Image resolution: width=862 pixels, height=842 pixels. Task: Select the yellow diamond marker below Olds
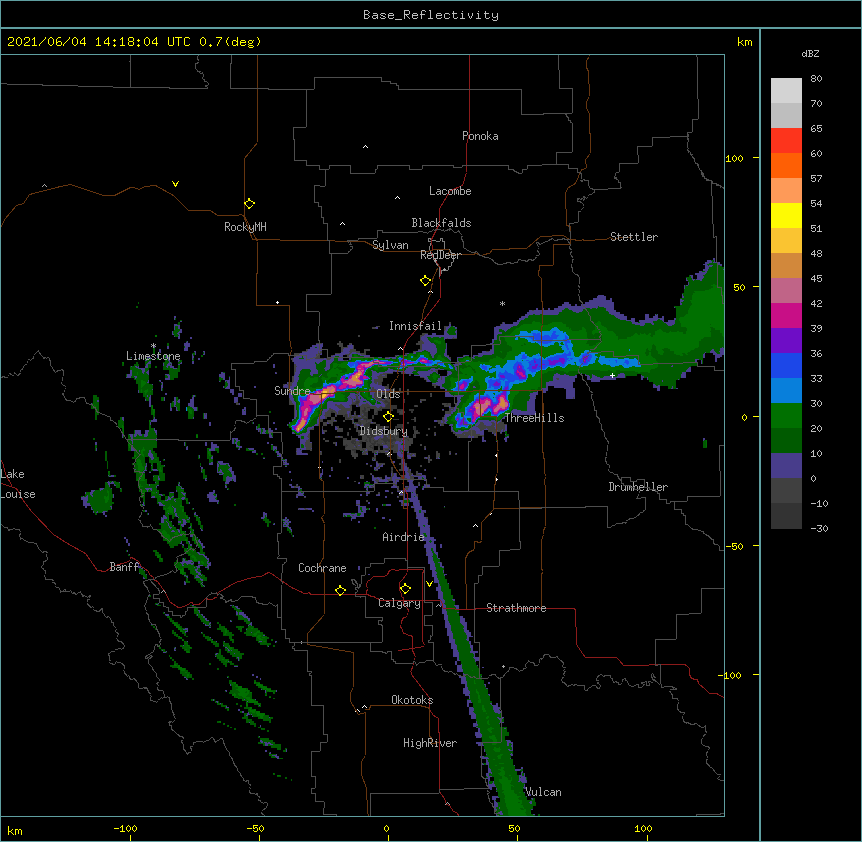[x=388, y=417]
